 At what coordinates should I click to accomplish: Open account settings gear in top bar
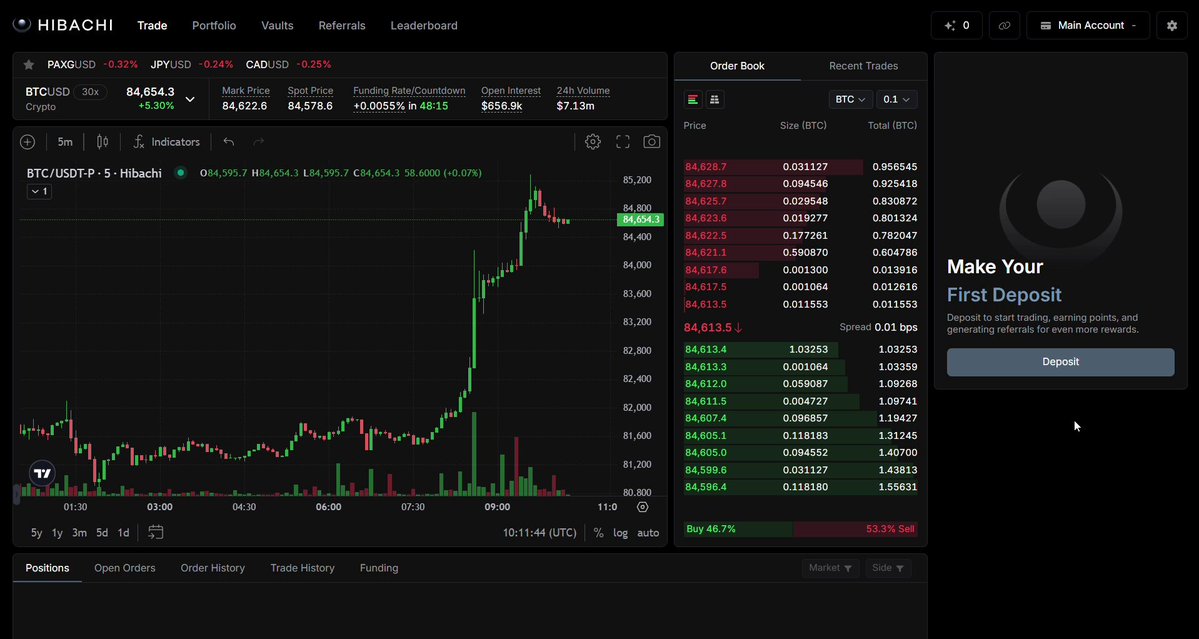[1172, 25]
